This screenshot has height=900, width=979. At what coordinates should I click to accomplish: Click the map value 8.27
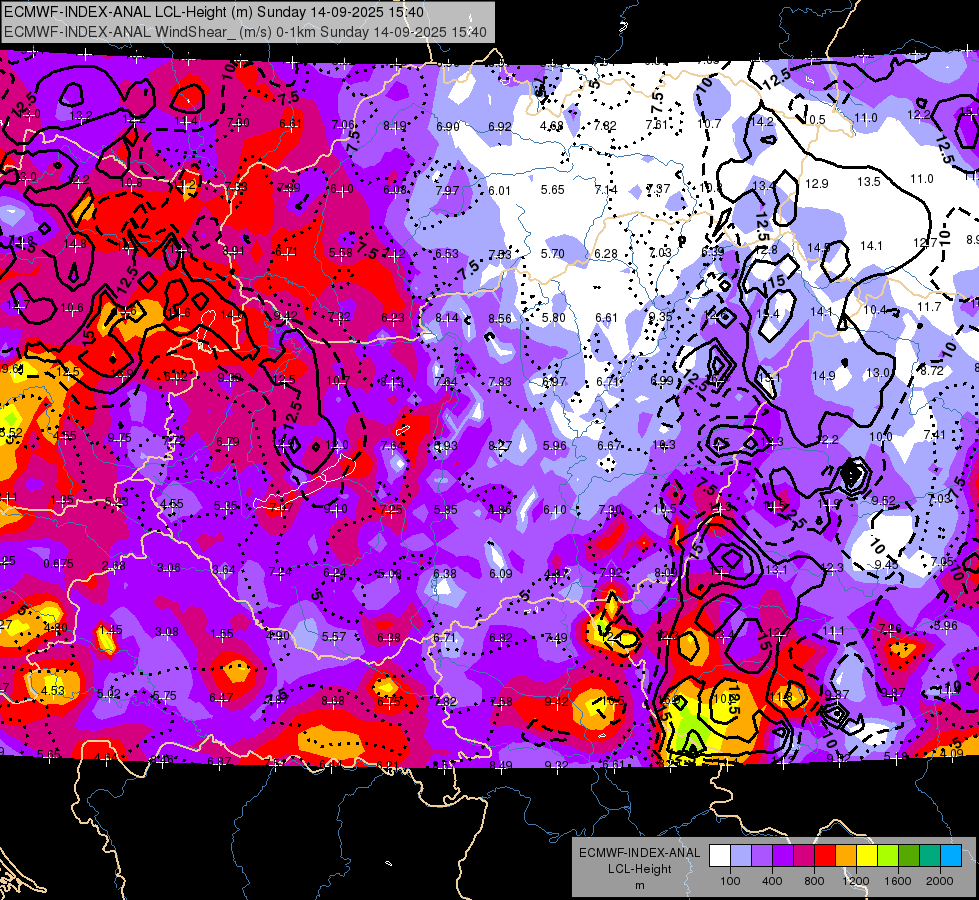(500, 445)
